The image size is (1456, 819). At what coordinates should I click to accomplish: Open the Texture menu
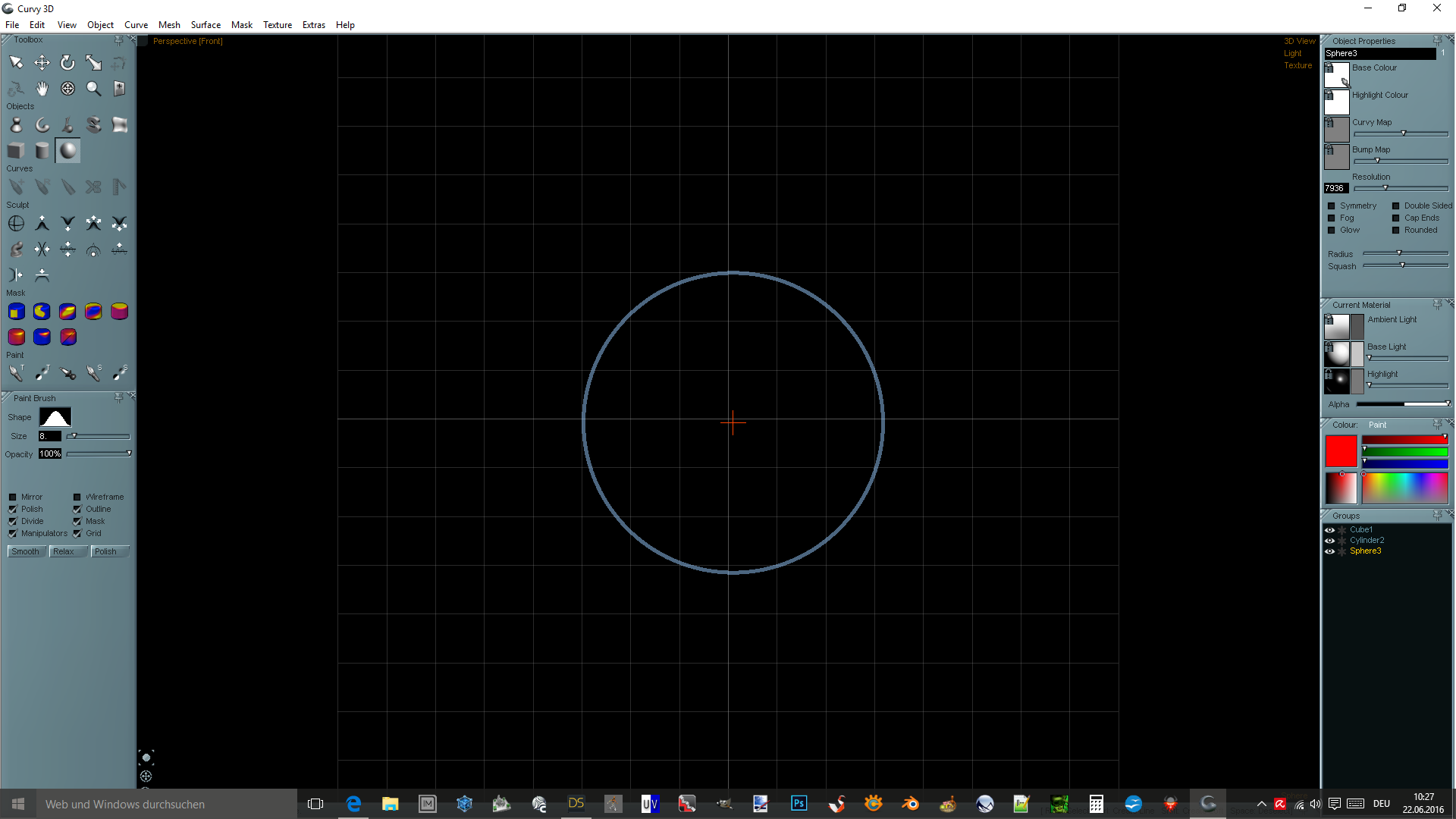point(278,25)
